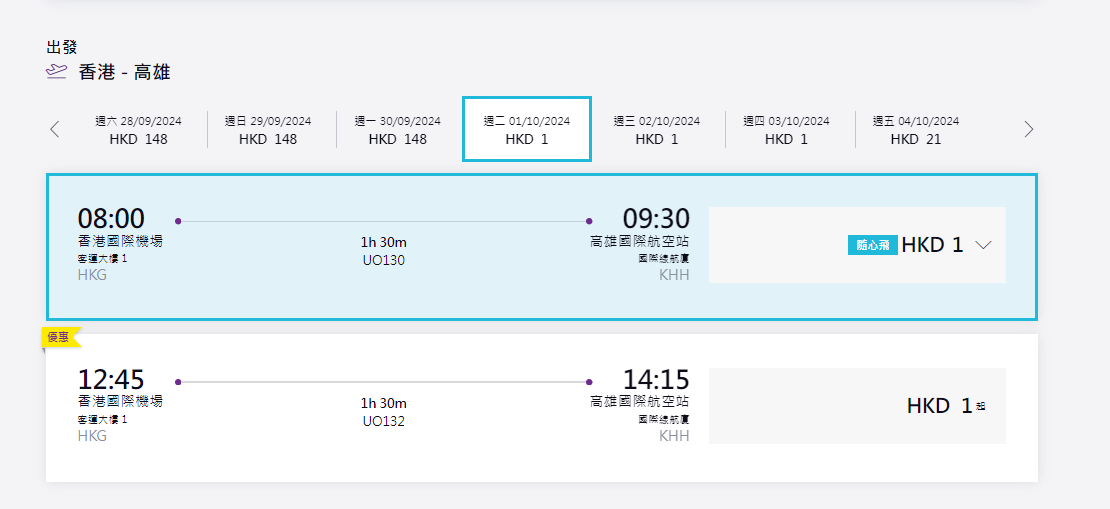Click the 隨心飛 fare badge
Viewport: 1110px width, 509px height.
(x=872, y=245)
